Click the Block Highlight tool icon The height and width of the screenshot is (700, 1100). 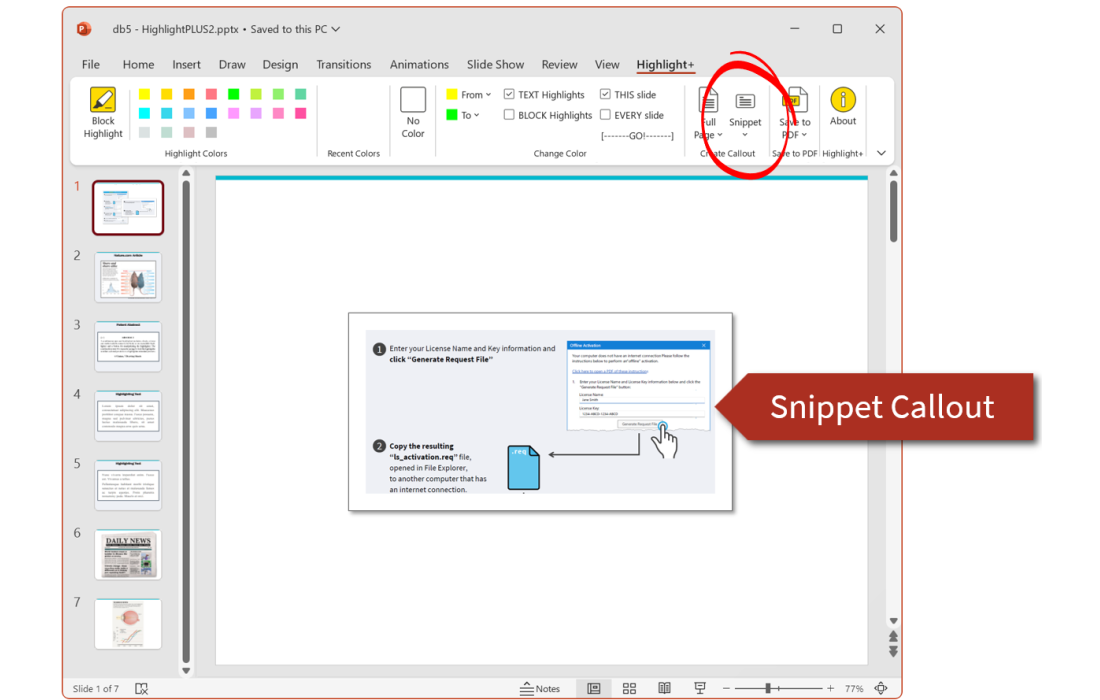pyautogui.click(x=103, y=101)
